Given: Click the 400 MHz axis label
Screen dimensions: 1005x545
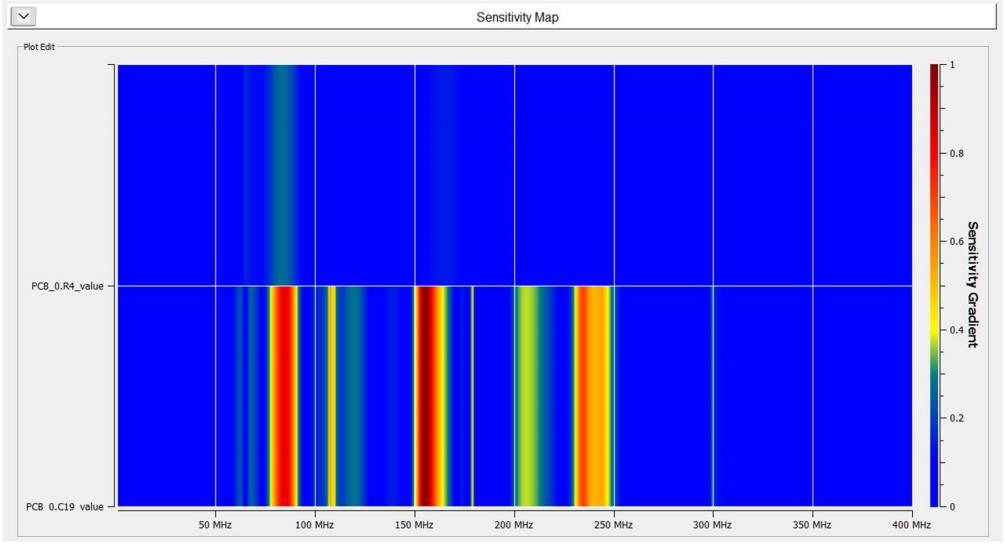Looking at the screenshot, I should pyautogui.click(x=911, y=524).
